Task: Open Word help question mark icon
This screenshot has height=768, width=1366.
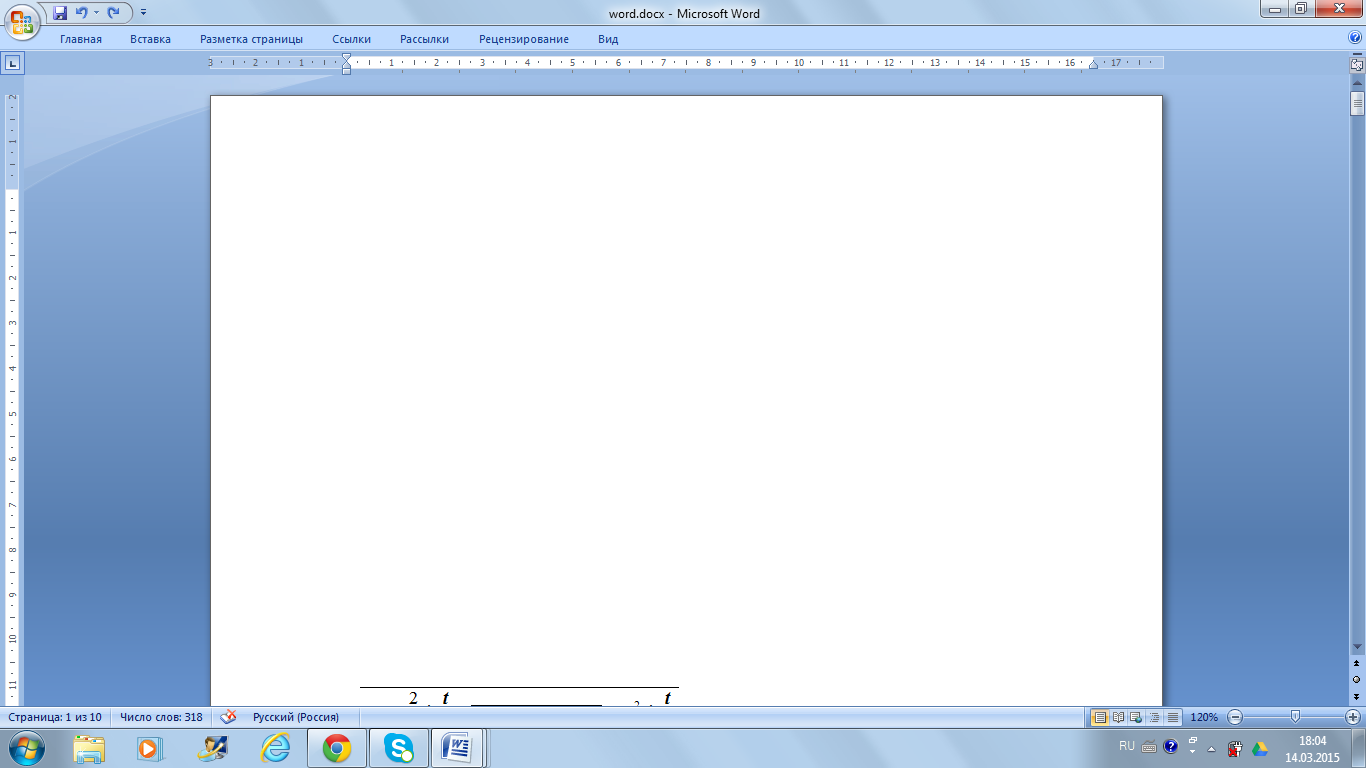Action: [x=1355, y=38]
